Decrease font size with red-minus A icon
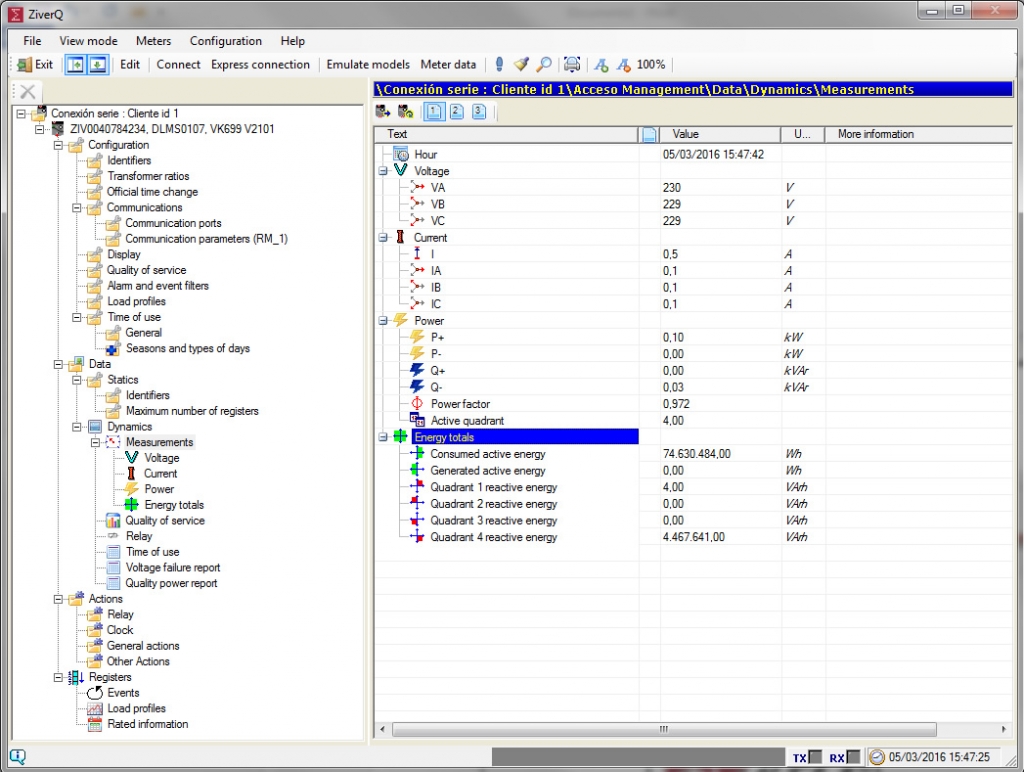The image size is (1024, 772). click(624, 65)
